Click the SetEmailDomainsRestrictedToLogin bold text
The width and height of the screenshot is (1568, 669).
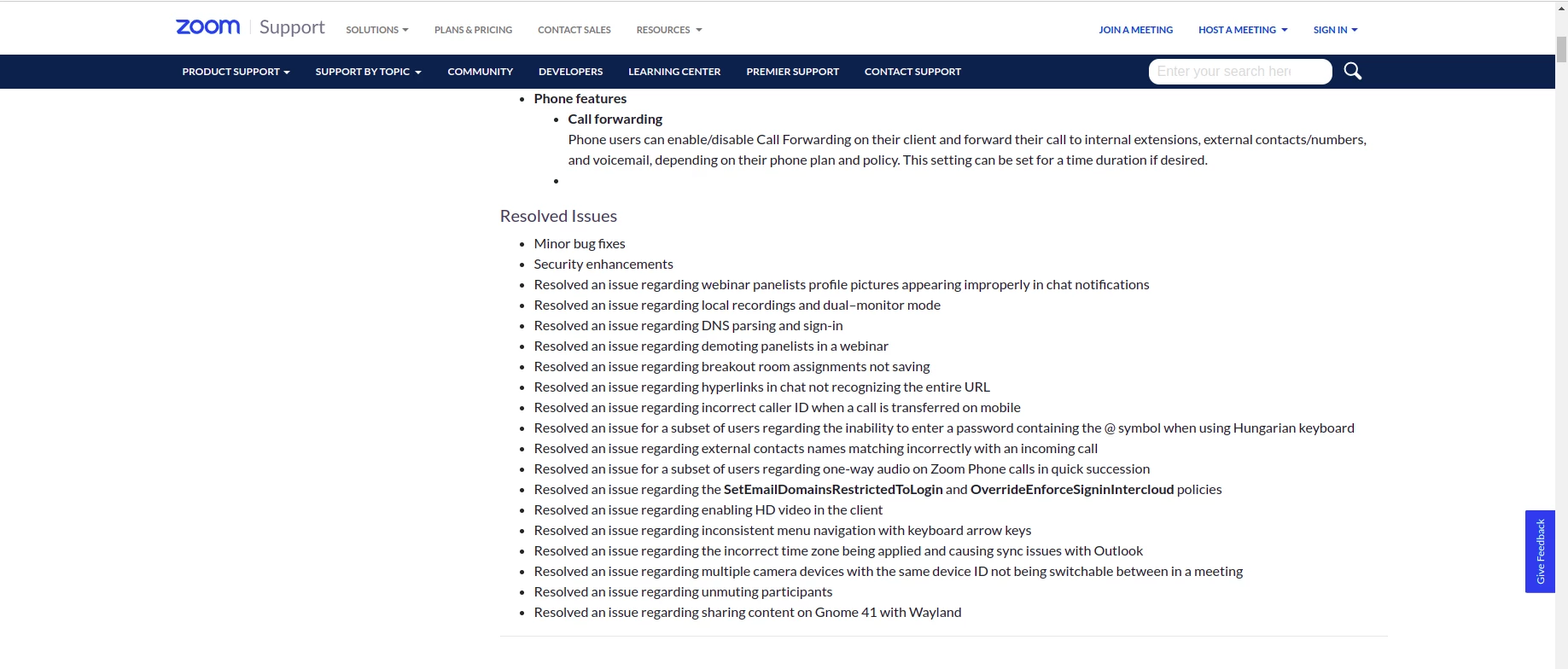click(833, 490)
